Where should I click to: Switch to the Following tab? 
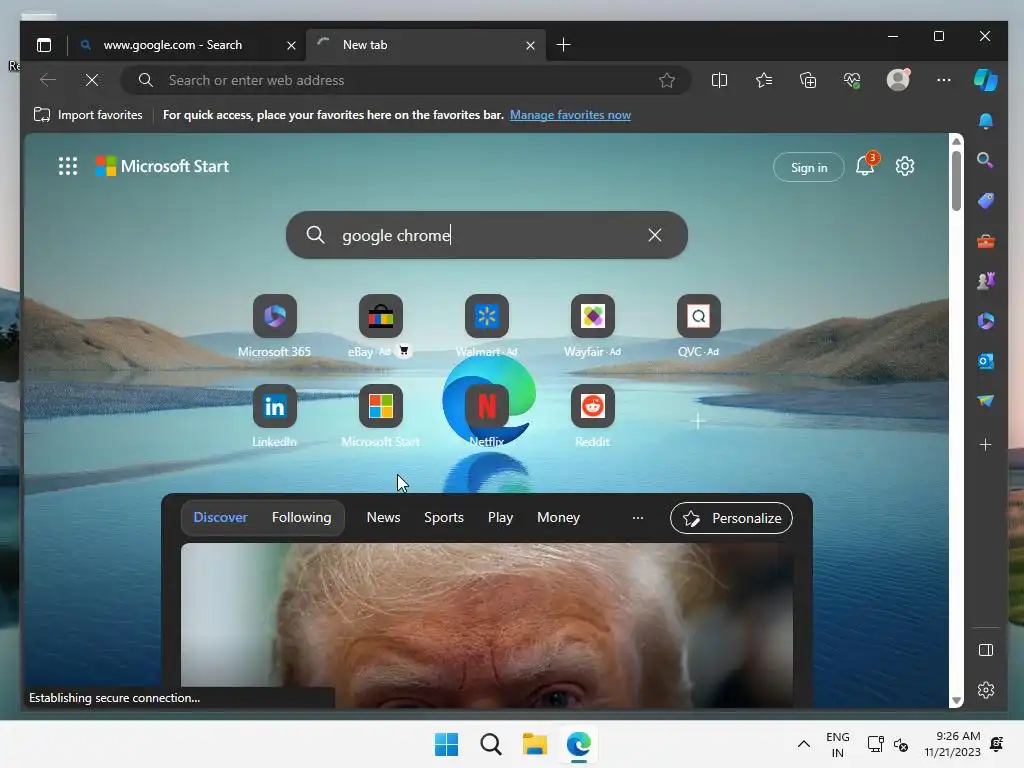click(x=301, y=517)
